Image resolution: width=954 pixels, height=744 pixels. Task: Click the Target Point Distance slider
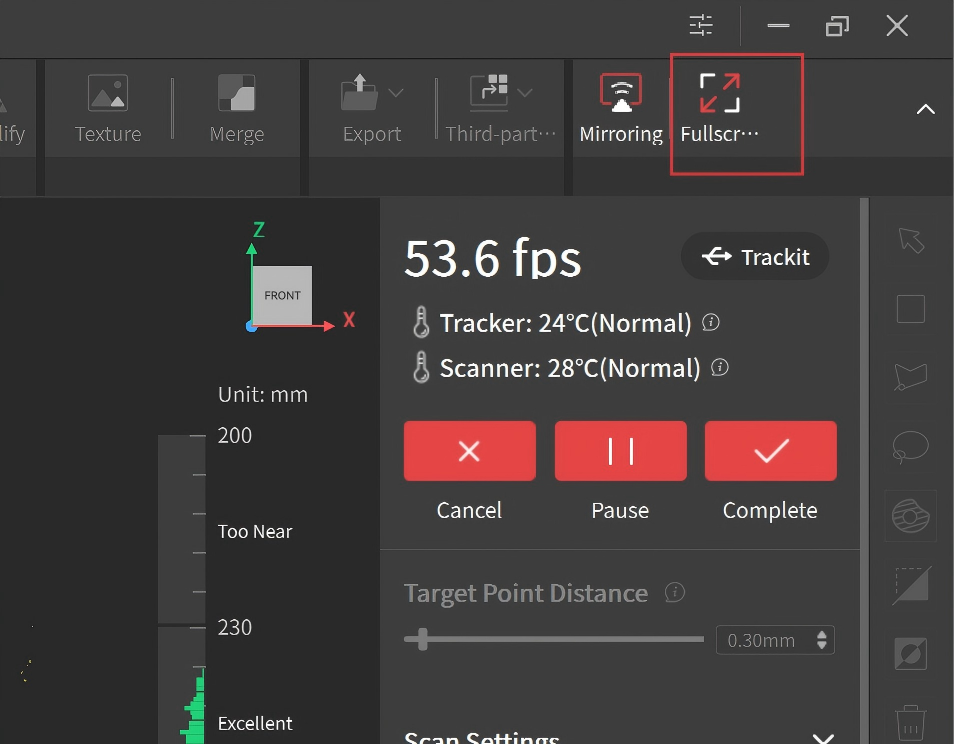pos(554,639)
